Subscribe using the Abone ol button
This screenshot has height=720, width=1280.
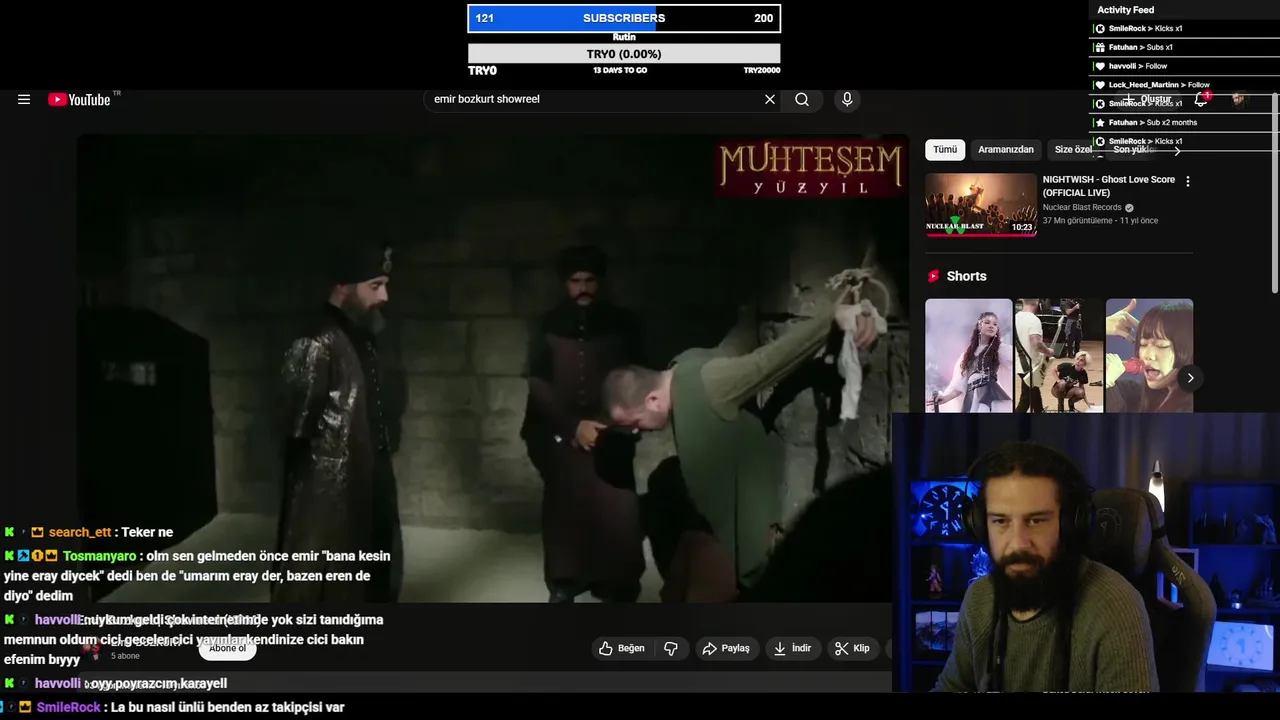point(227,648)
